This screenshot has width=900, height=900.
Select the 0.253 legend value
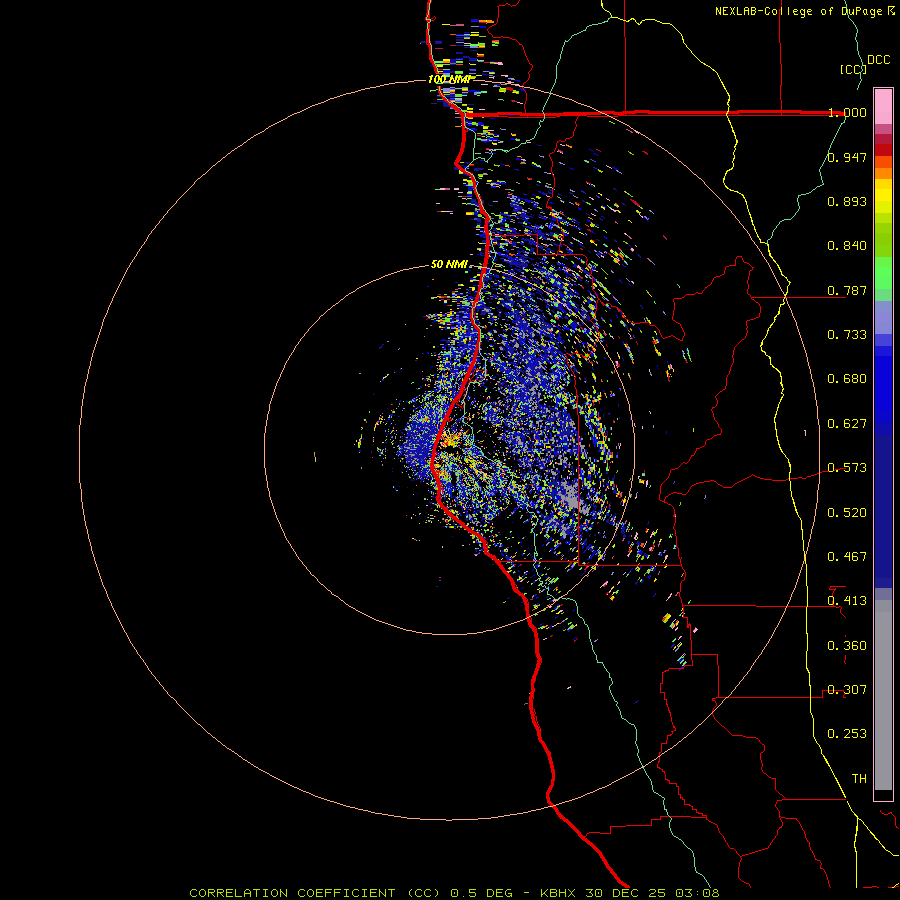pyautogui.click(x=847, y=734)
